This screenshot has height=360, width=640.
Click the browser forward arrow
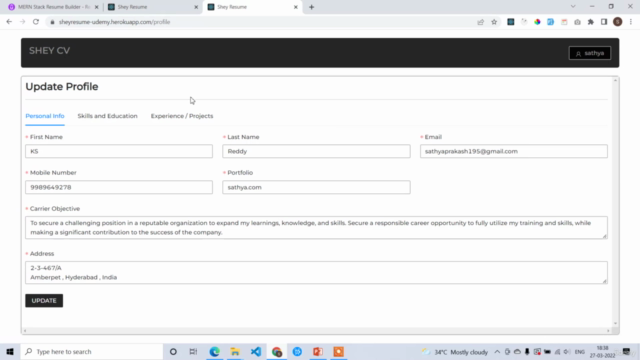coord(22,22)
